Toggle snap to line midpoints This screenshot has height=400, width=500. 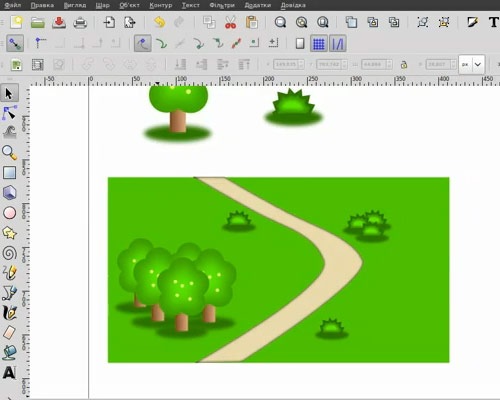(236, 43)
